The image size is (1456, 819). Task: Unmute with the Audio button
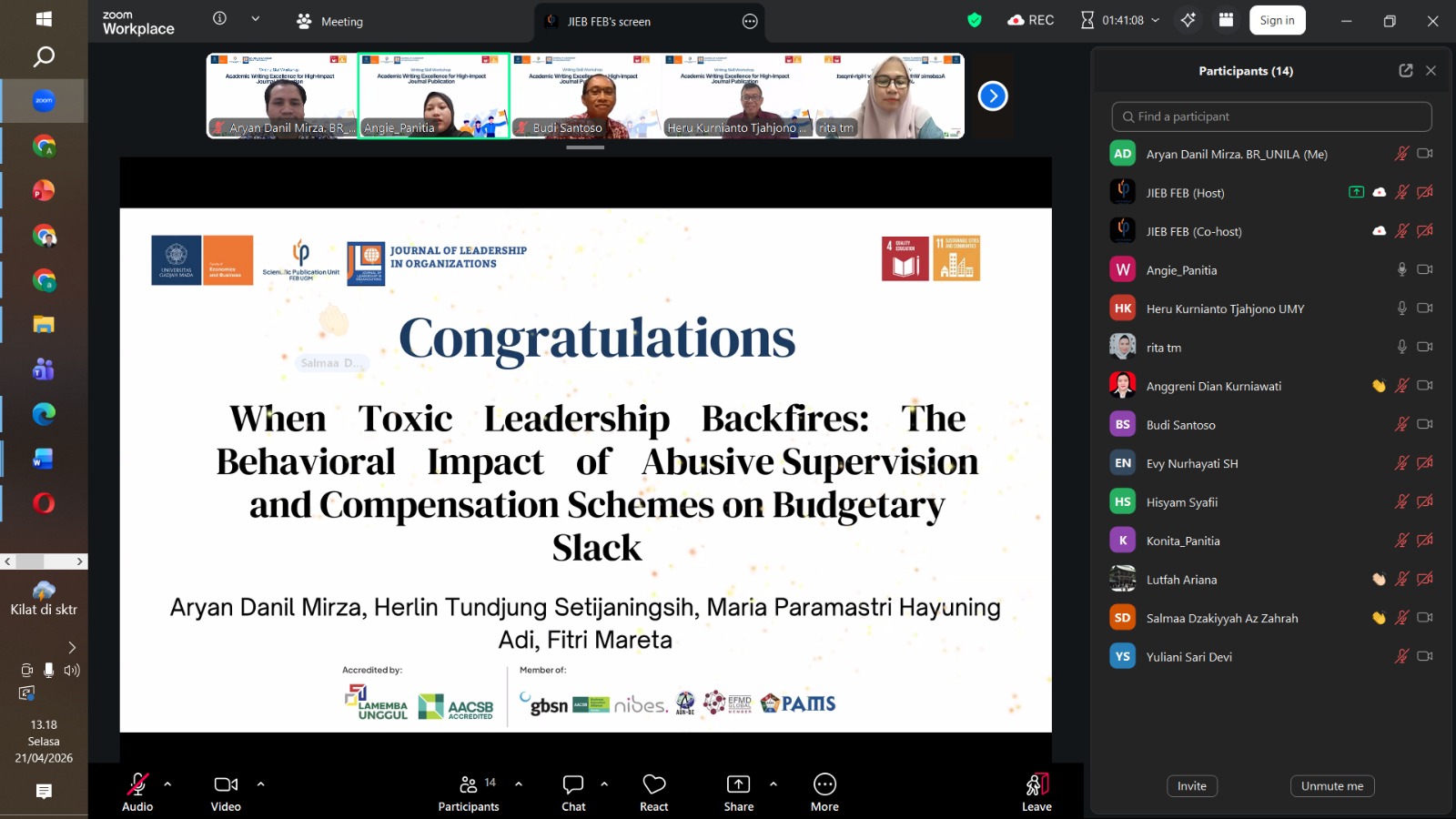click(137, 792)
